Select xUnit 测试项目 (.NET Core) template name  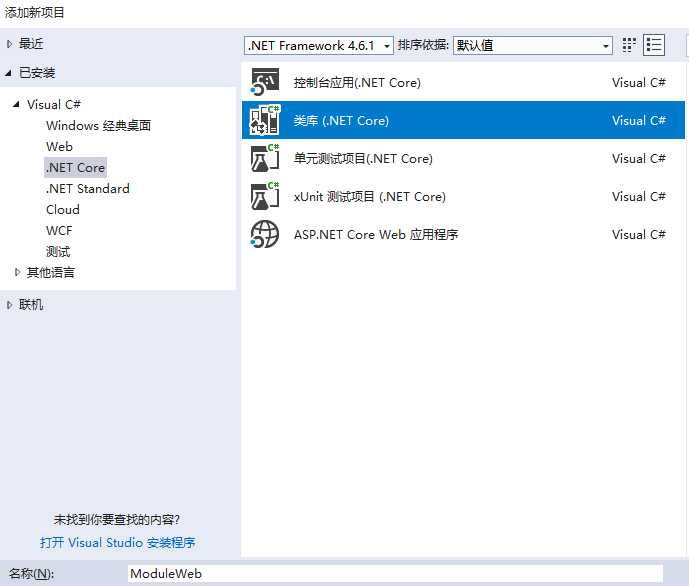coord(370,196)
